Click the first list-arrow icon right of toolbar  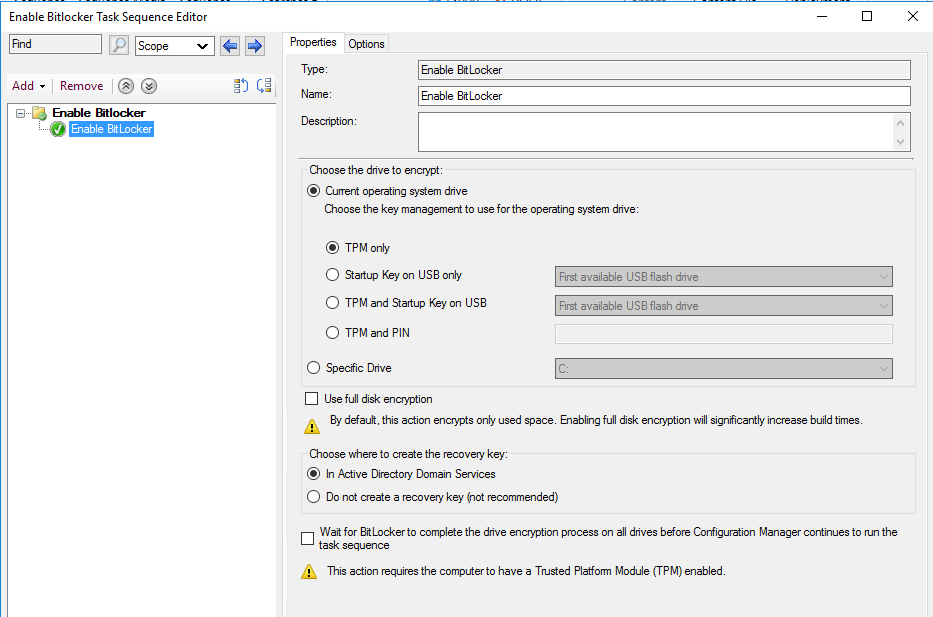click(x=241, y=86)
